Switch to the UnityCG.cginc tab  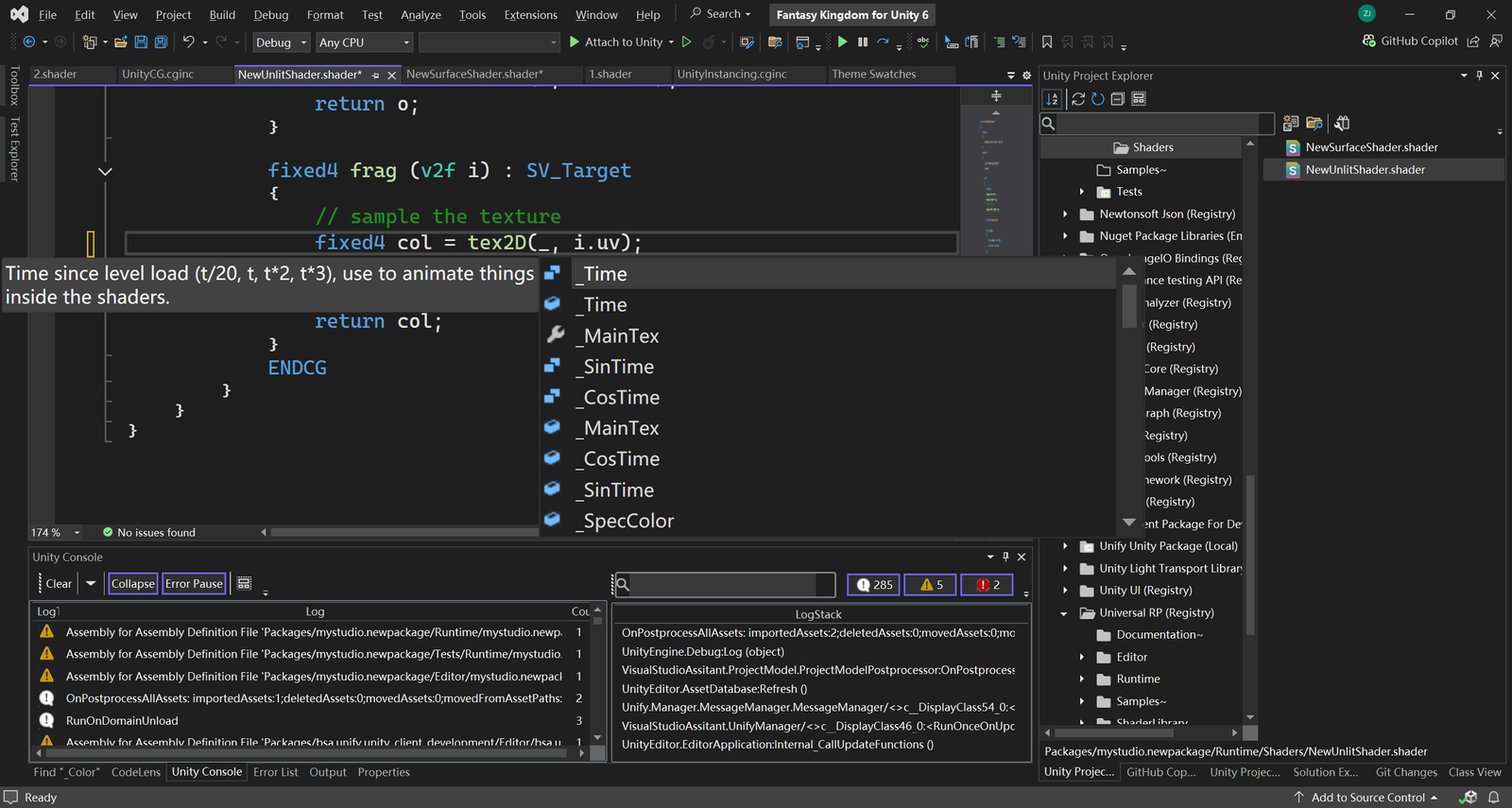(158, 75)
